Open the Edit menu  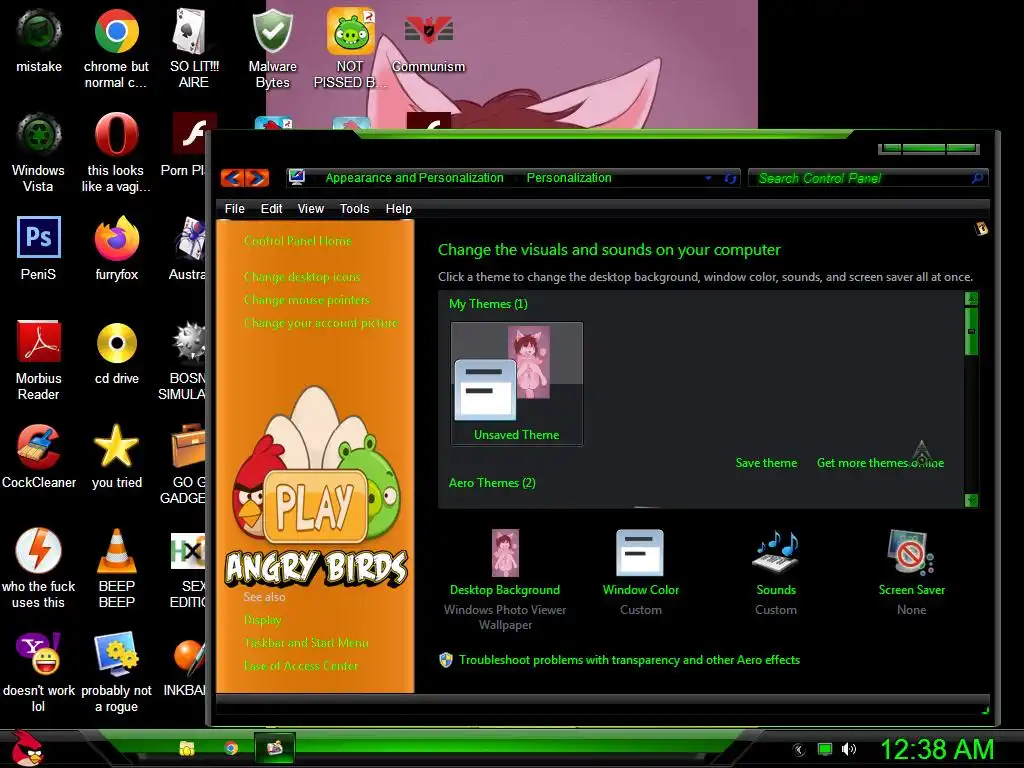(271, 208)
